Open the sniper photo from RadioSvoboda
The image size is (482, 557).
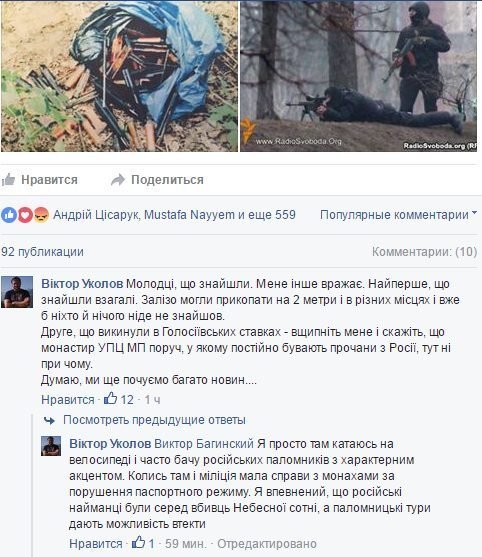point(359,76)
